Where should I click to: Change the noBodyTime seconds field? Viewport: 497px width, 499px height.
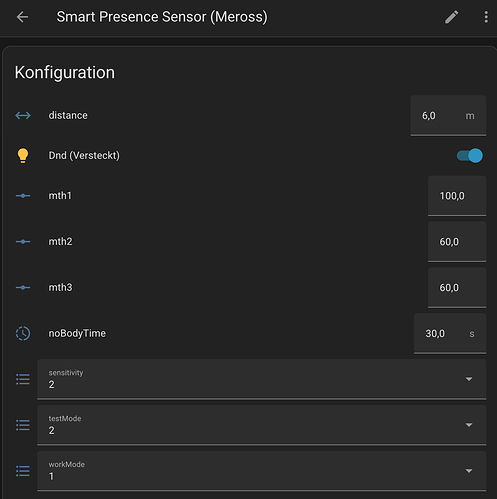(x=450, y=333)
